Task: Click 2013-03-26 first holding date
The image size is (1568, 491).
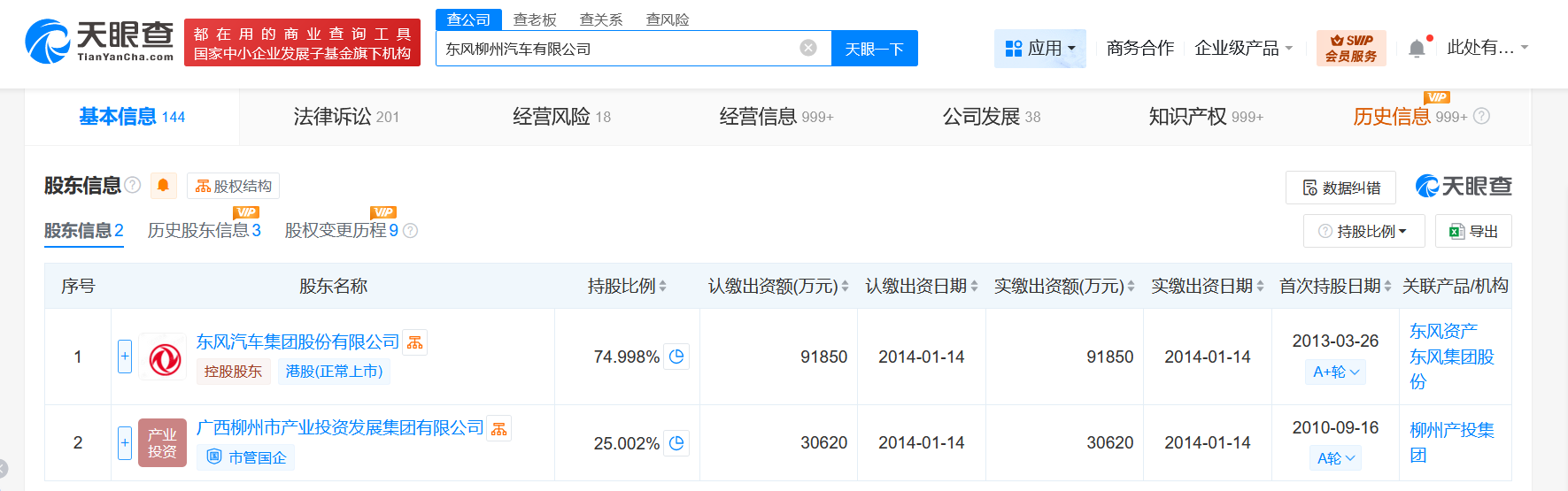Action: pyautogui.click(x=1335, y=341)
